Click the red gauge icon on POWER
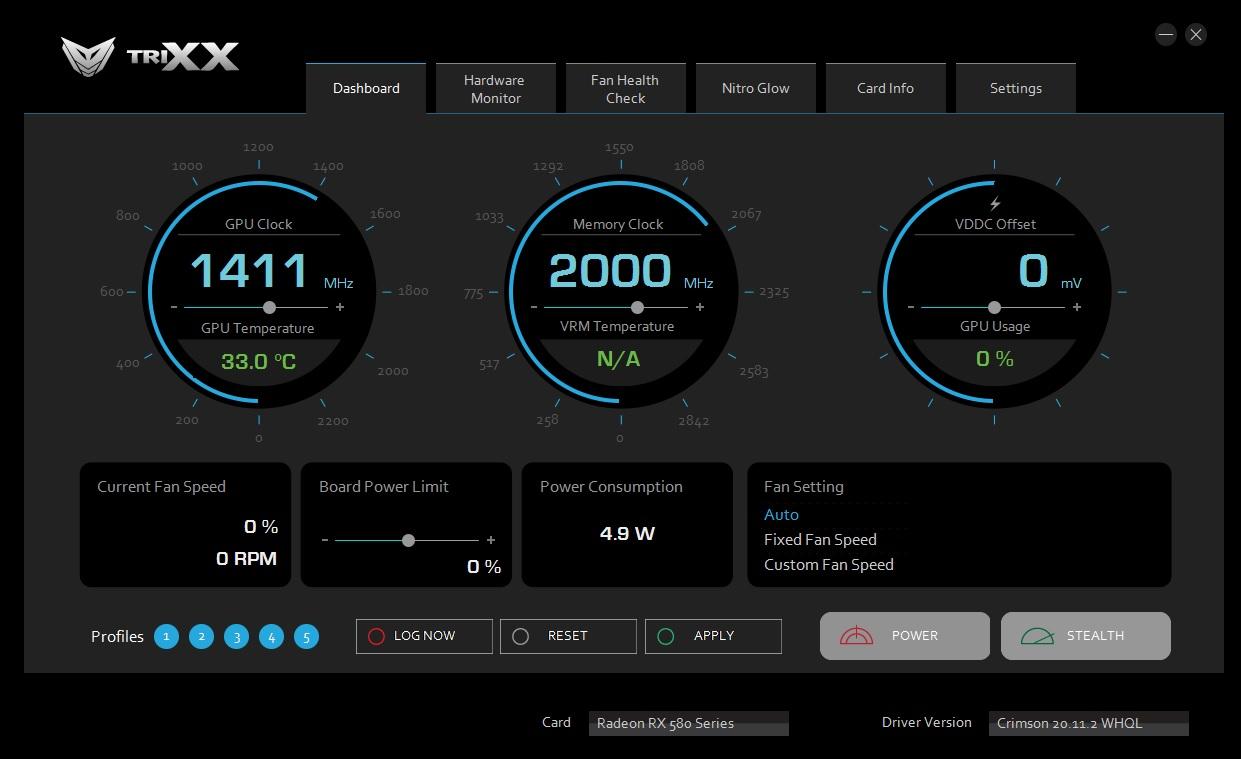The image size is (1241, 759). click(x=857, y=636)
